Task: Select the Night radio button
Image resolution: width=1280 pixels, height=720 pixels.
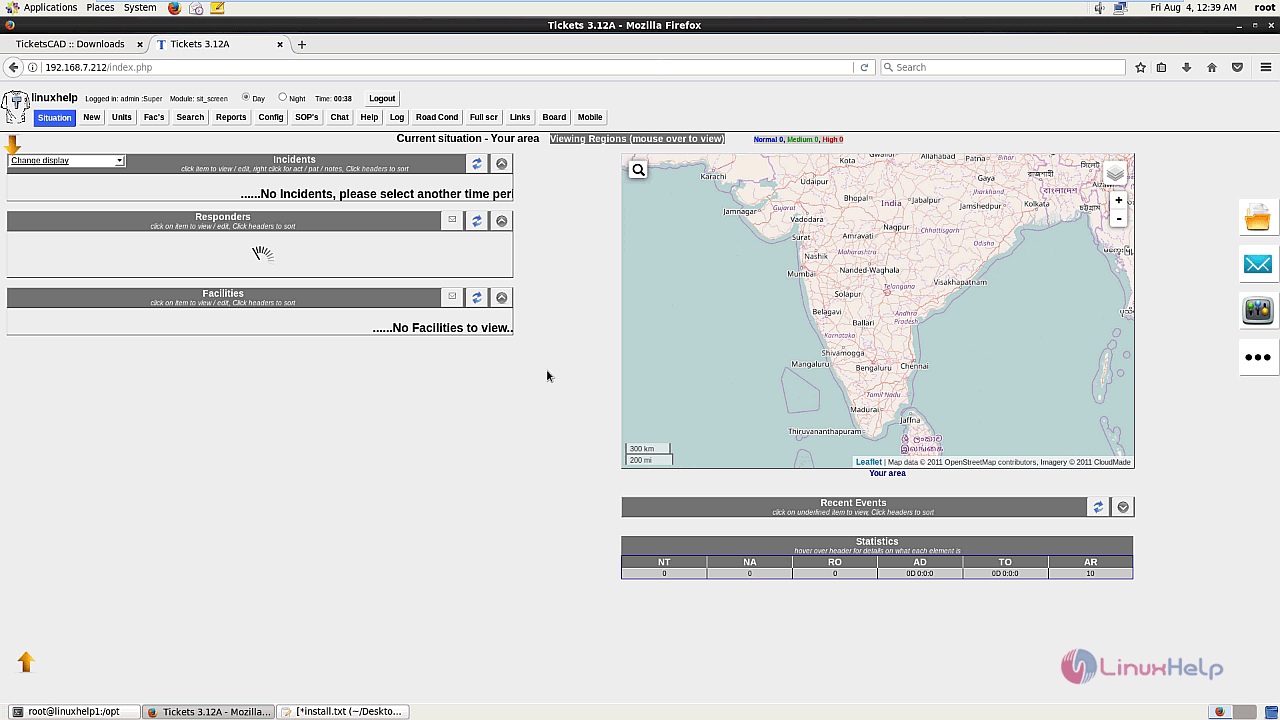Action: (x=282, y=97)
